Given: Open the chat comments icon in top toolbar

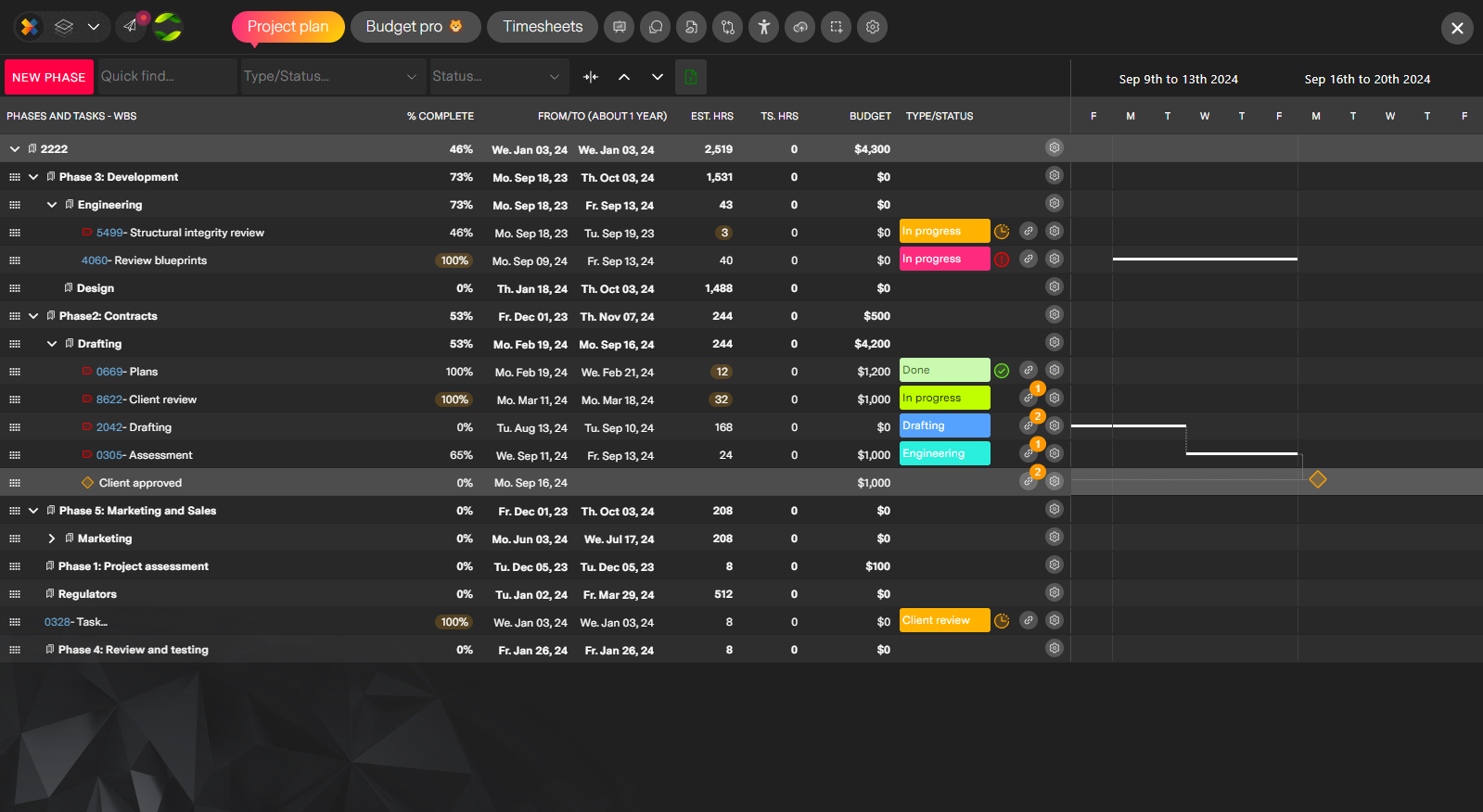Looking at the screenshot, I should (656, 27).
